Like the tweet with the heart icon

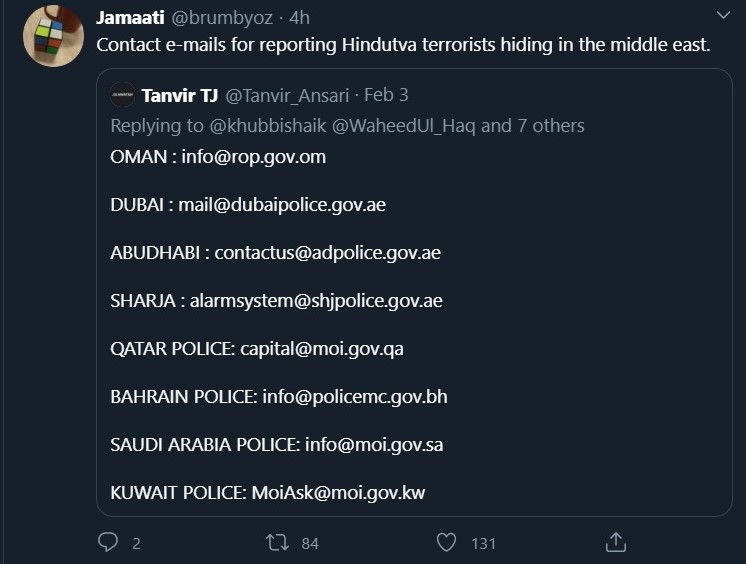coord(447,542)
